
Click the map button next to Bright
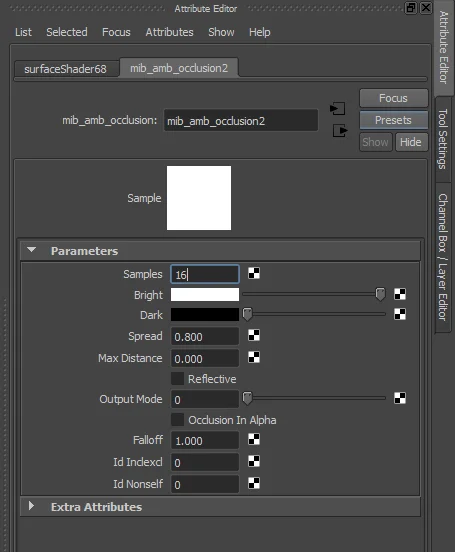tap(400, 294)
